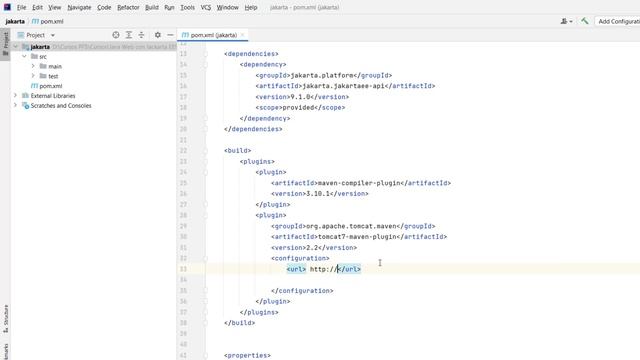The image size is (640, 360).
Task: Open the Run menu
Action: pos(169,7)
